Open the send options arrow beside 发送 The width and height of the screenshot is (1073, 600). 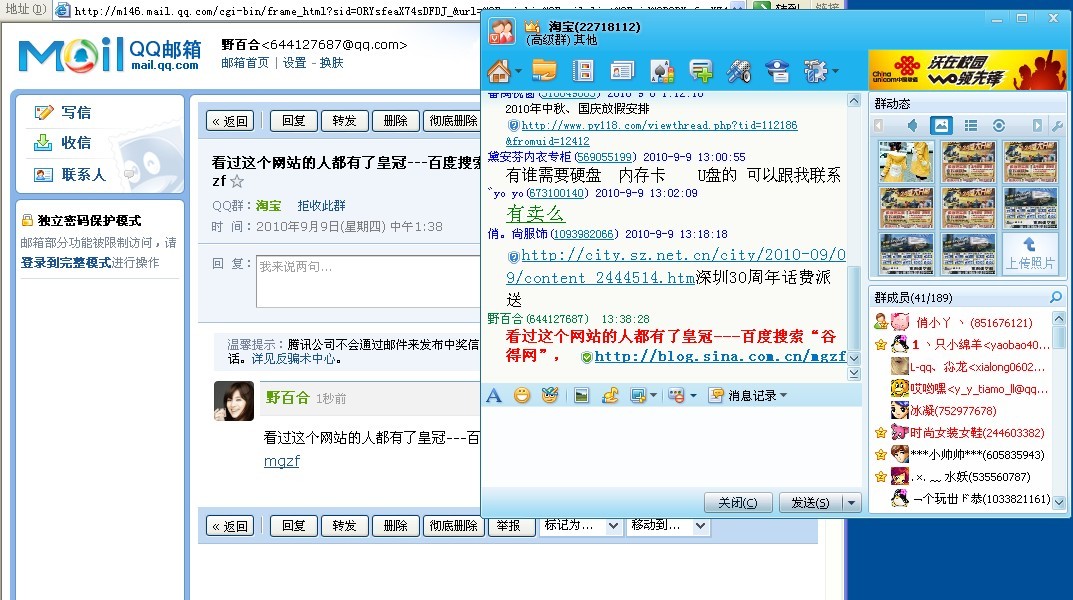[x=850, y=503]
